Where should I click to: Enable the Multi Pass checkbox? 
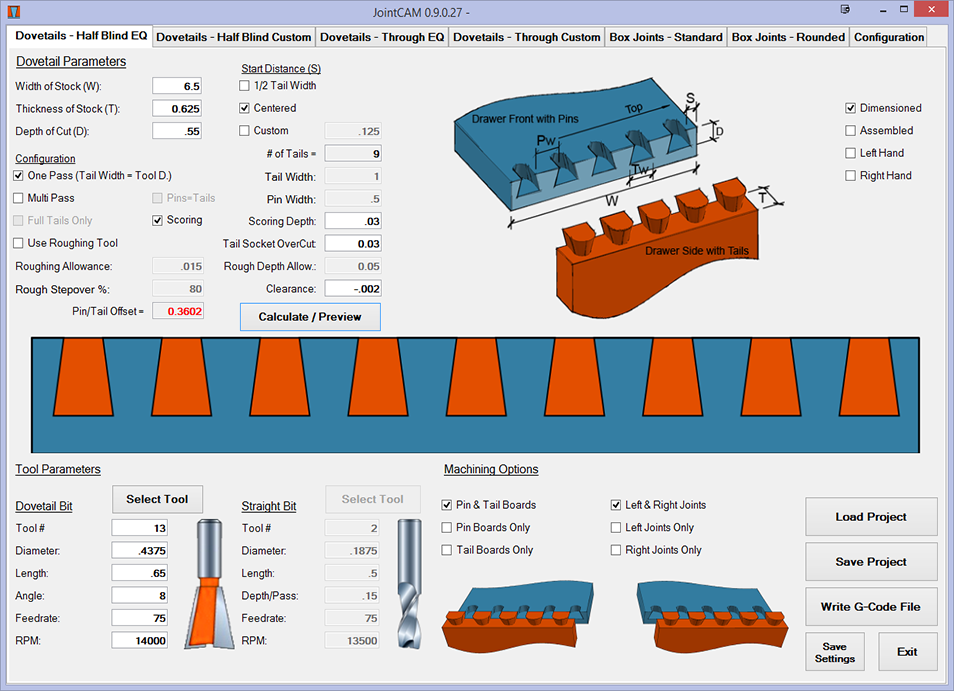click(x=19, y=198)
